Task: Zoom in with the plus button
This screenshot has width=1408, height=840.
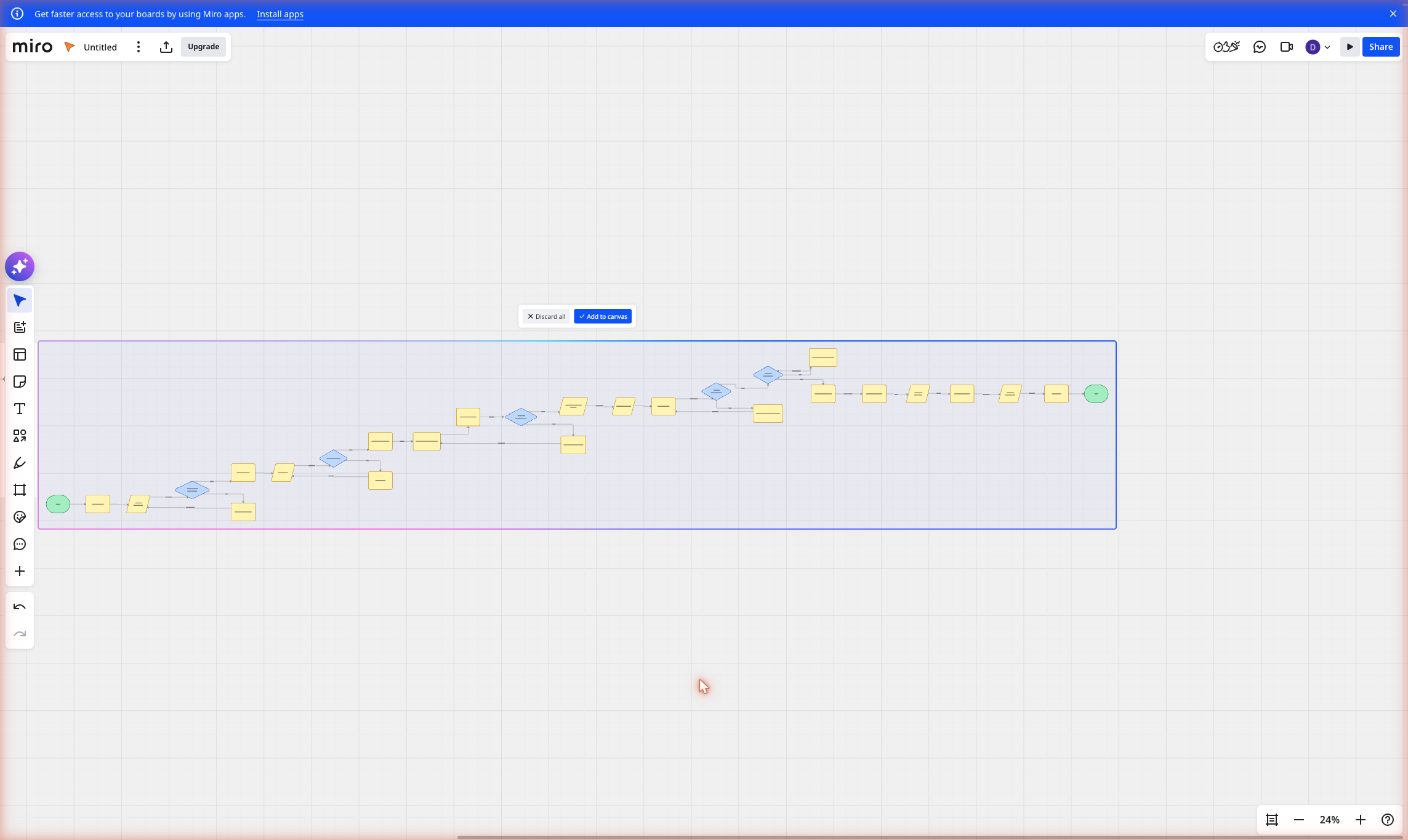Action: point(1361,820)
